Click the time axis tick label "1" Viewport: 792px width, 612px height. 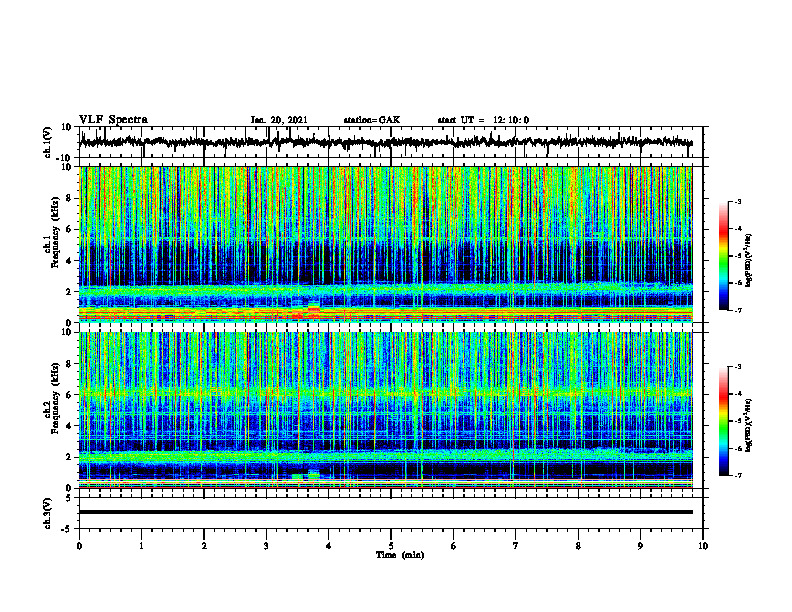tap(141, 546)
